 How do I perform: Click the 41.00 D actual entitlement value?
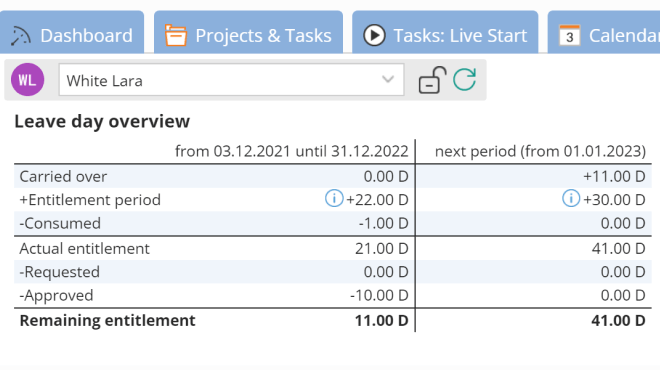pos(618,249)
